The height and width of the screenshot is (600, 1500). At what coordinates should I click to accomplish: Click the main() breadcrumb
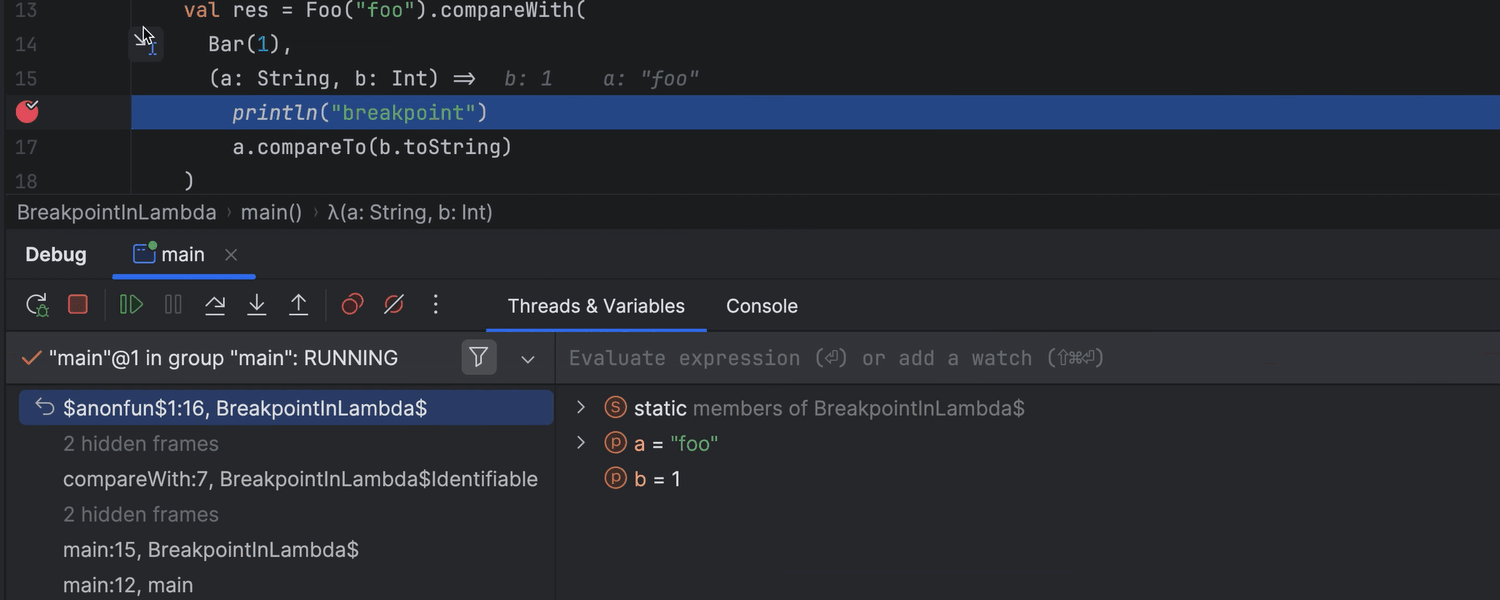[271, 212]
